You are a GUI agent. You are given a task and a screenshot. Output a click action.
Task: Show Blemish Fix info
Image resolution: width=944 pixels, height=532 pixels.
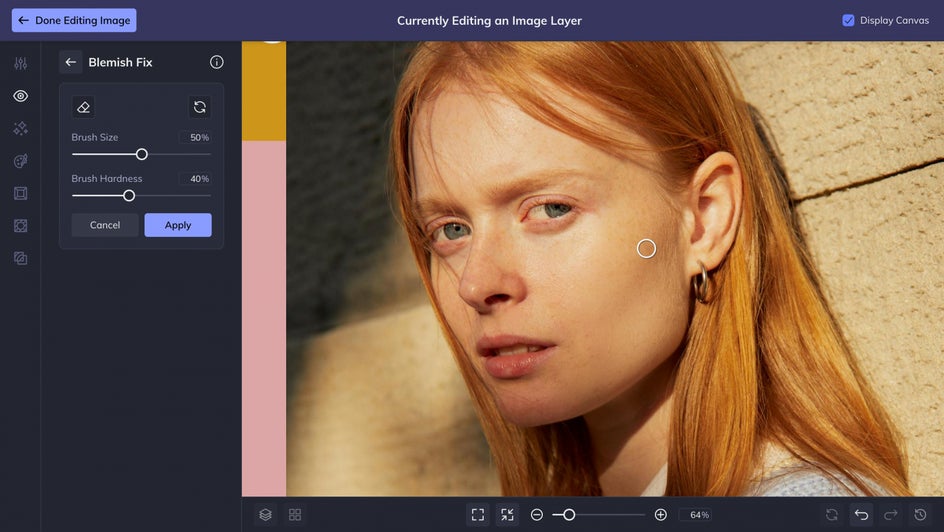click(217, 62)
